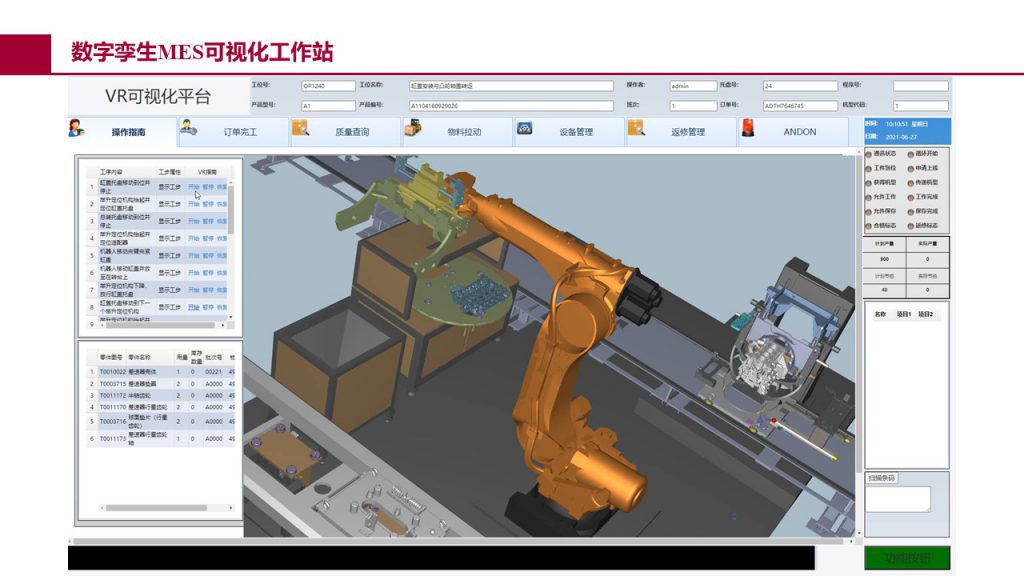
Task: Toggle the 通讯状态 indicator
Action: click(869, 154)
